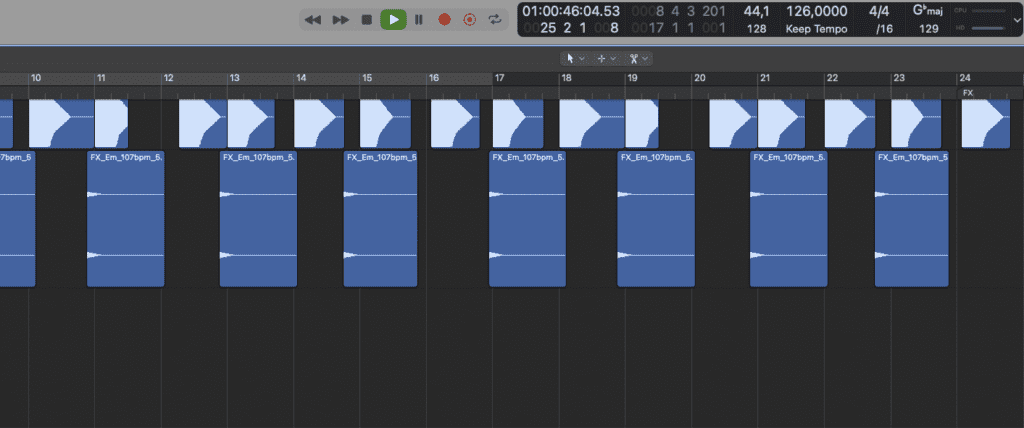The image size is (1024, 428).
Task: Stop playback with the Stop button
Action: coord(367,20)
